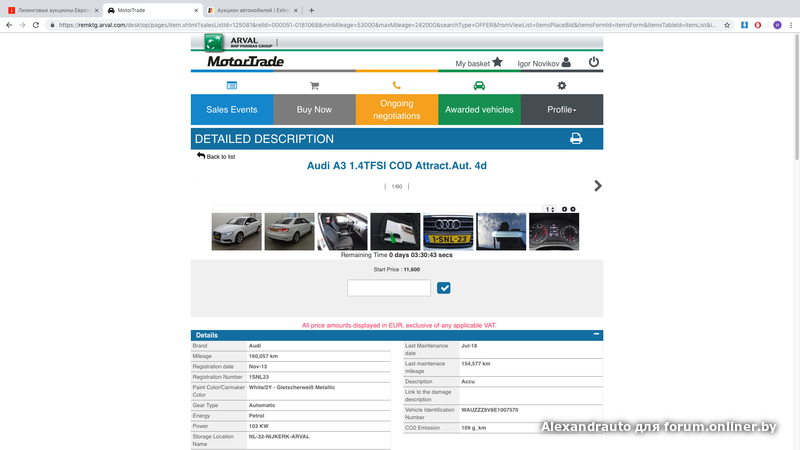The image size is (800, 450).
Task: Click the phone icon above Ongoing negotiations
Action: click(x=396, y=85)
